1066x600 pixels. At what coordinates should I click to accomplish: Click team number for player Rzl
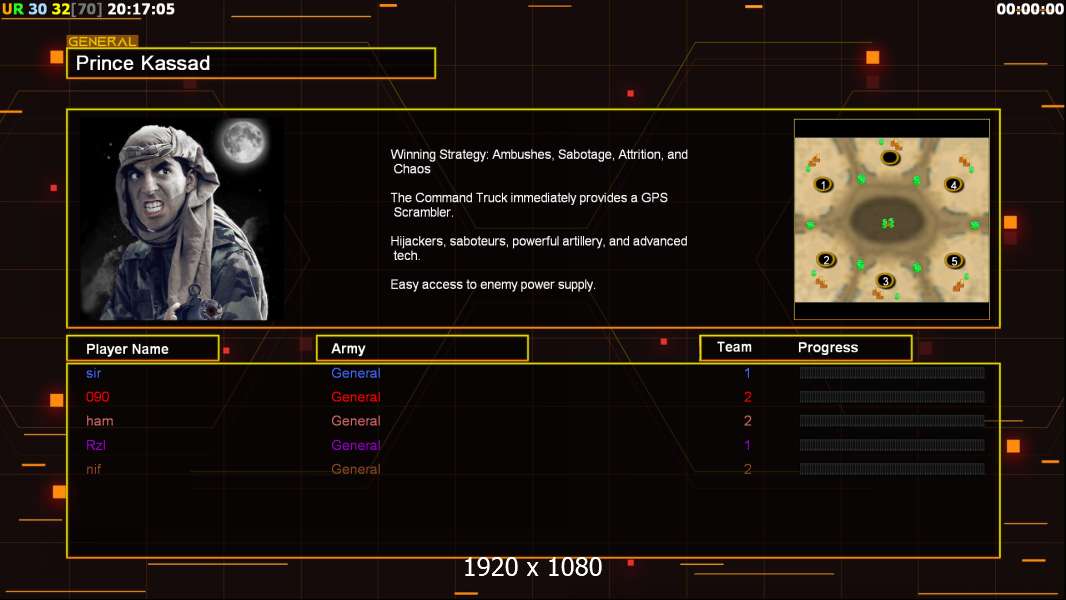click(x=747, y=445)
